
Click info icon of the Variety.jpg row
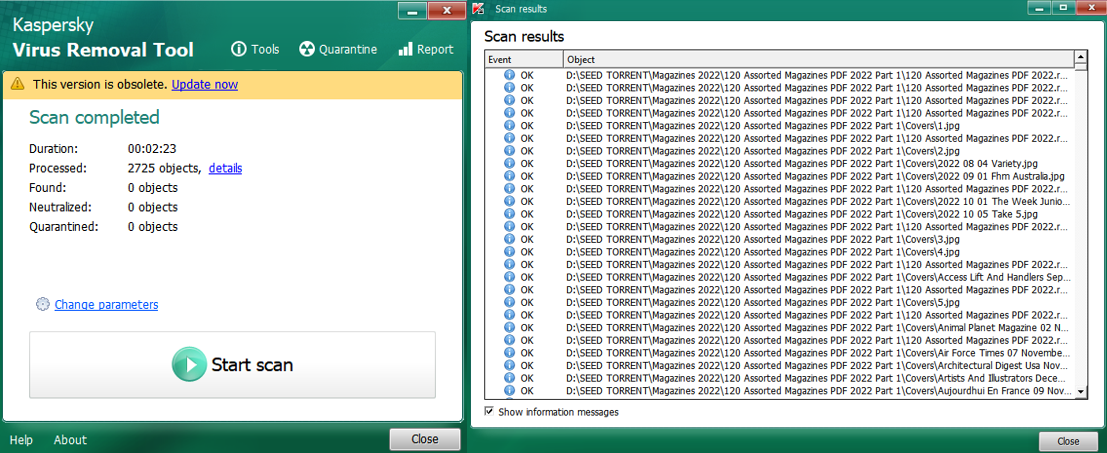[509, 163]
